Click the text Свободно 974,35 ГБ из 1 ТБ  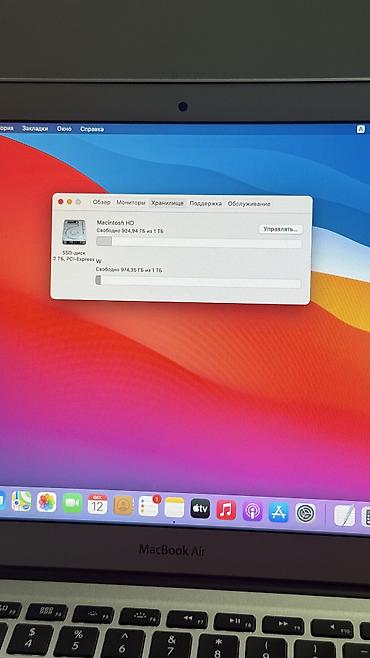click(129, 270)
